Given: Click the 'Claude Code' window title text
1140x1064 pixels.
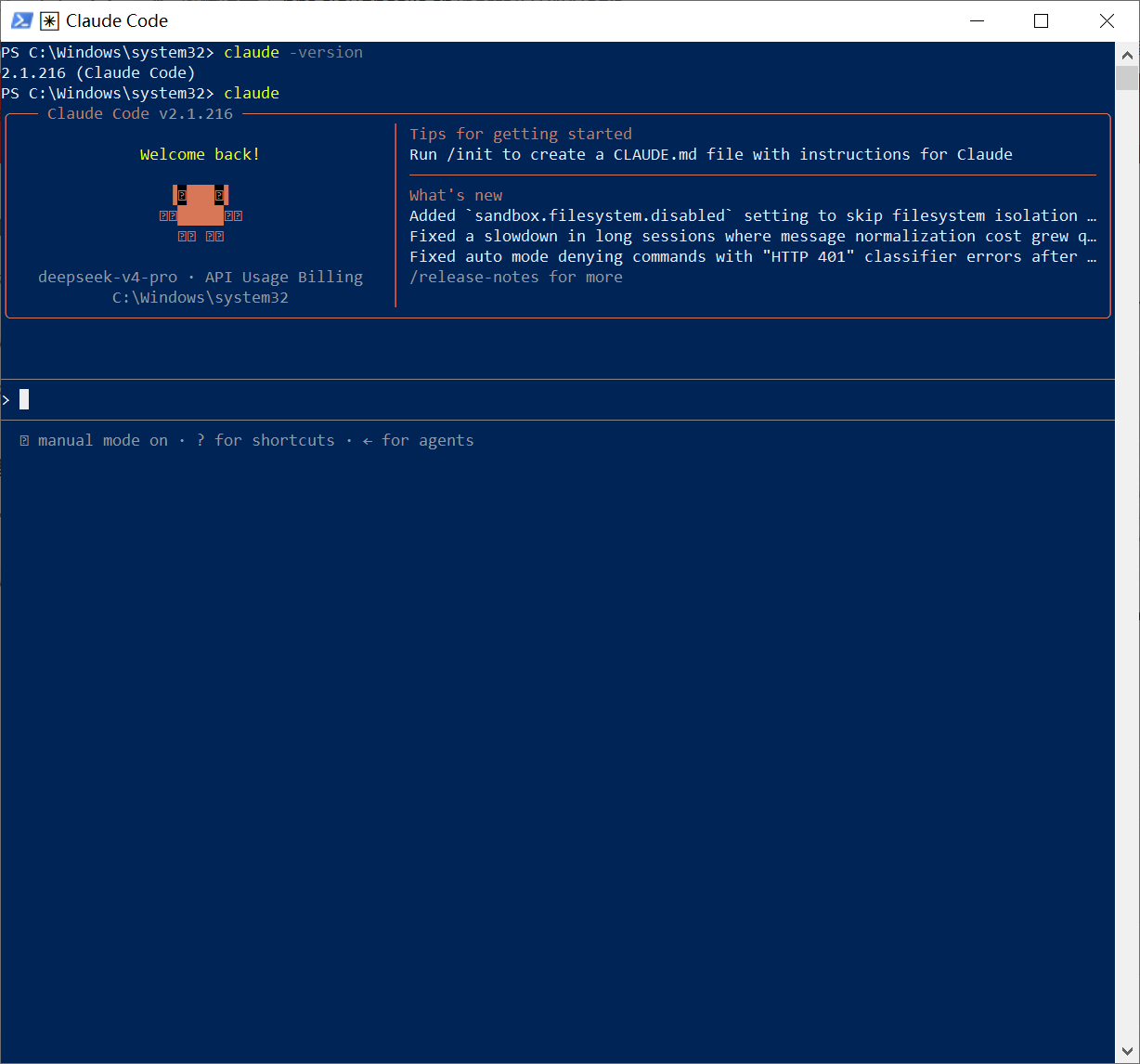Looking at the screenshot, I should pos(117,20).
